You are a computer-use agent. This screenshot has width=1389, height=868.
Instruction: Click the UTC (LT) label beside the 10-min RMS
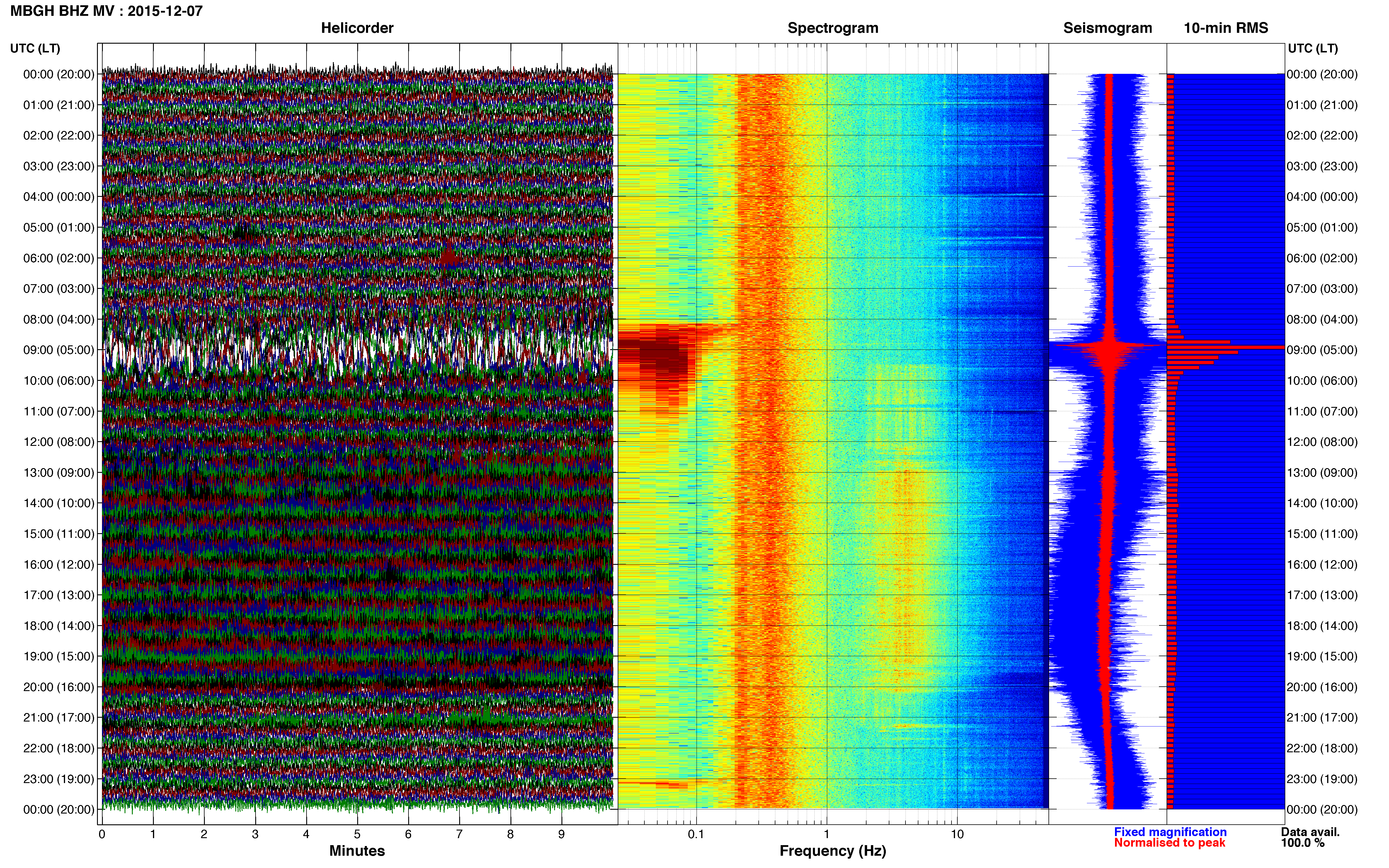click(1313, 48)
